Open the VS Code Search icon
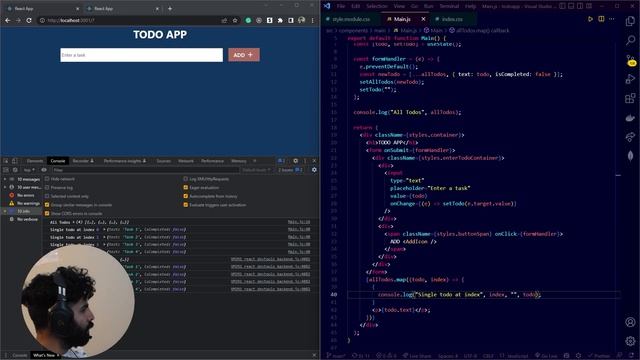 pos(630,40)
